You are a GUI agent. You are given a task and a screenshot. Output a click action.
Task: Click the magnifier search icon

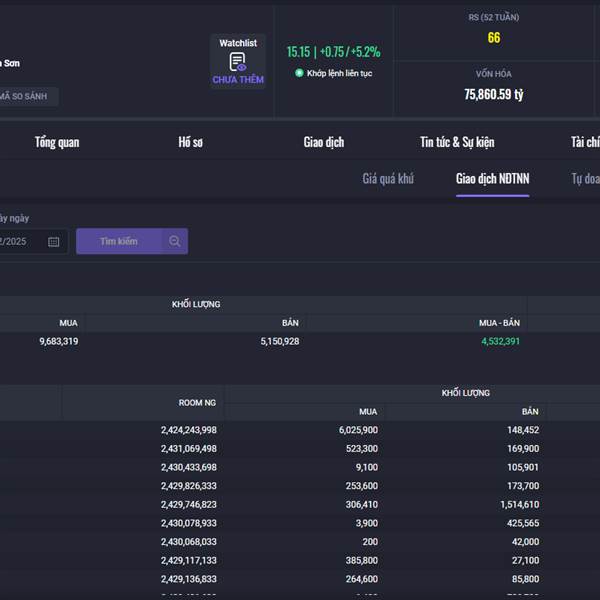pyautogui.click(x=174, y=241)
